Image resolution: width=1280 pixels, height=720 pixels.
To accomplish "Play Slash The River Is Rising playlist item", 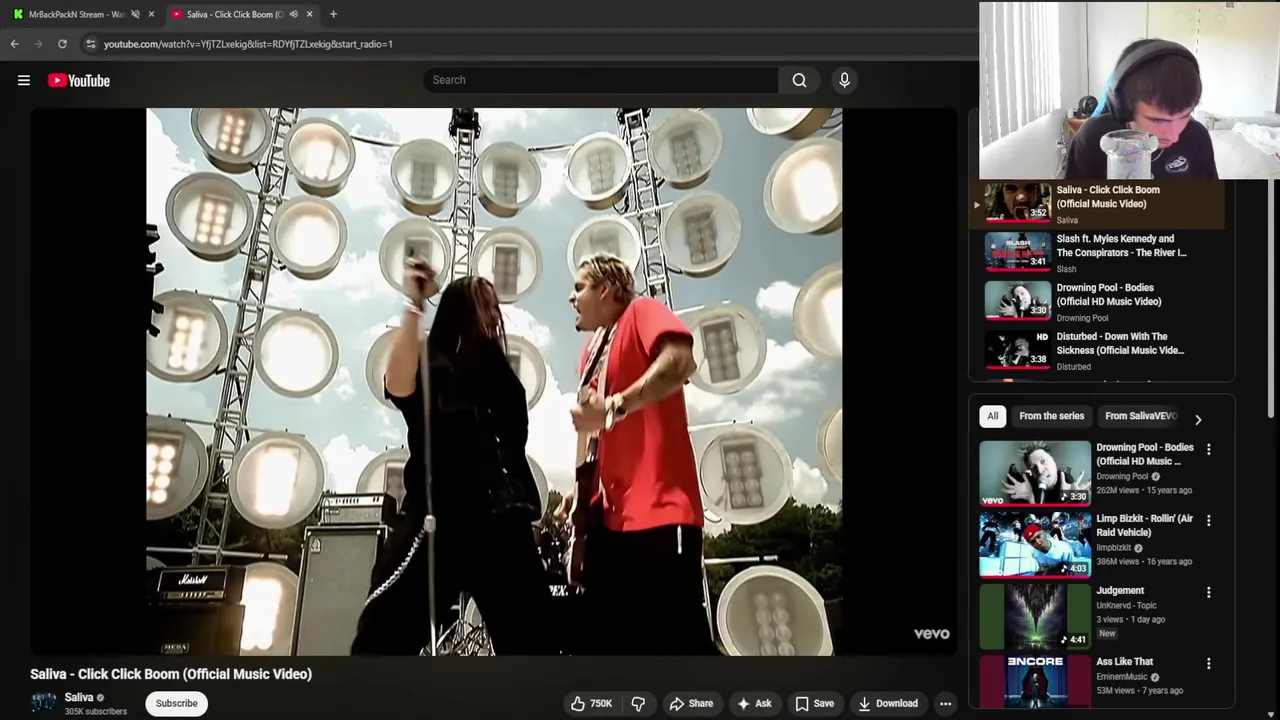I will coord(1098,253).
